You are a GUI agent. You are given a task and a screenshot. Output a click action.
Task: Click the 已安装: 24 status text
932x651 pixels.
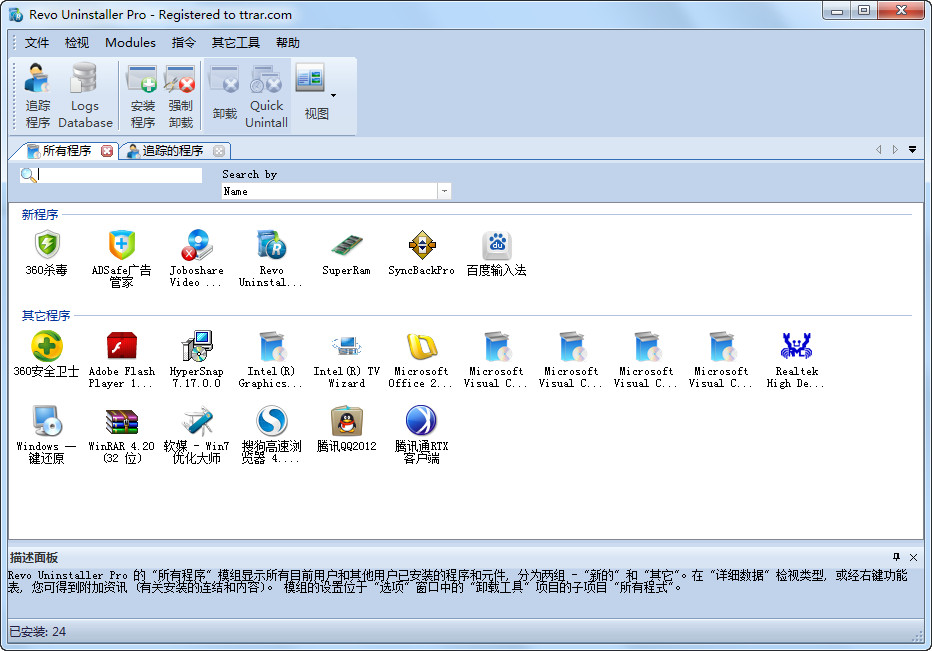(x=37, y=631)
